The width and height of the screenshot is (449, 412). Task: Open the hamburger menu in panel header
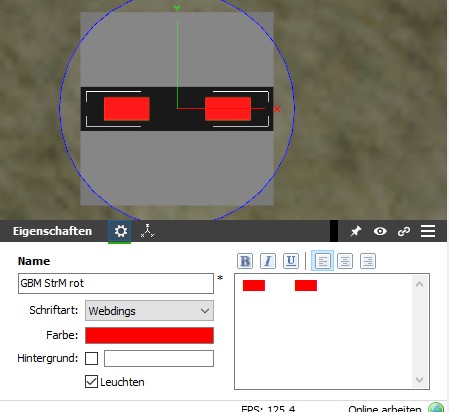[x=428, y=231]
